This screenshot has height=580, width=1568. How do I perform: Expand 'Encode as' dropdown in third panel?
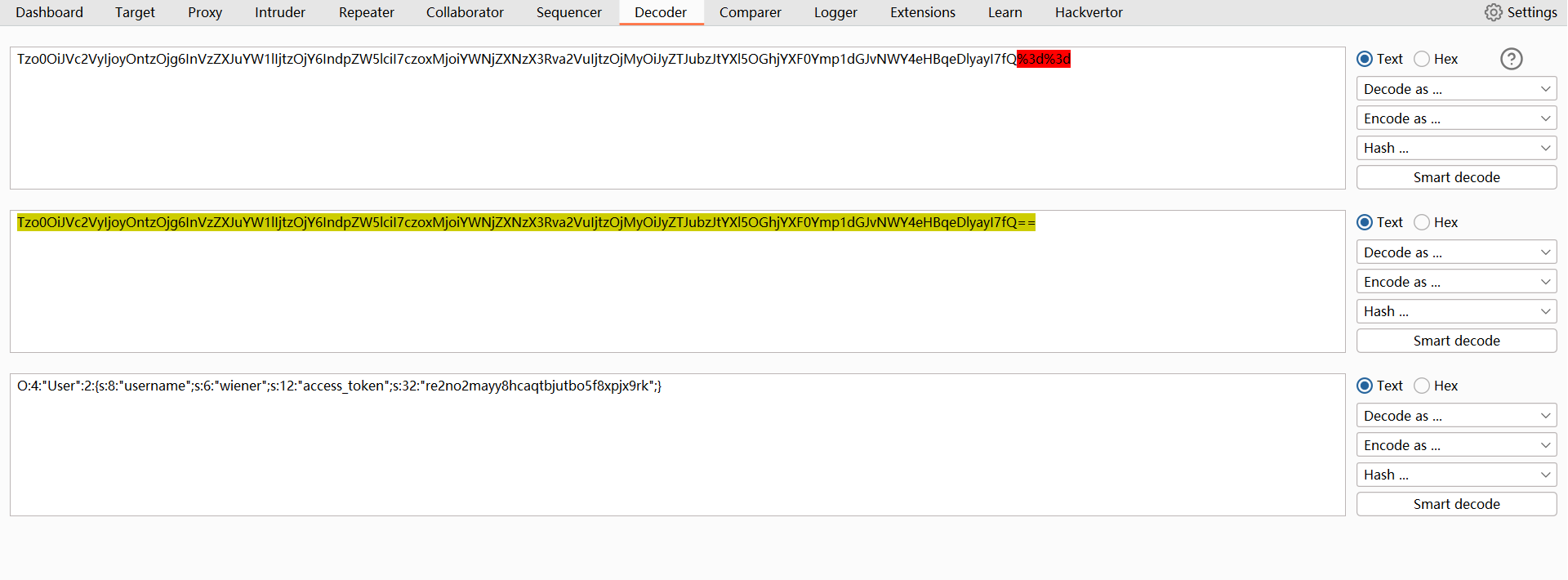1457,445
